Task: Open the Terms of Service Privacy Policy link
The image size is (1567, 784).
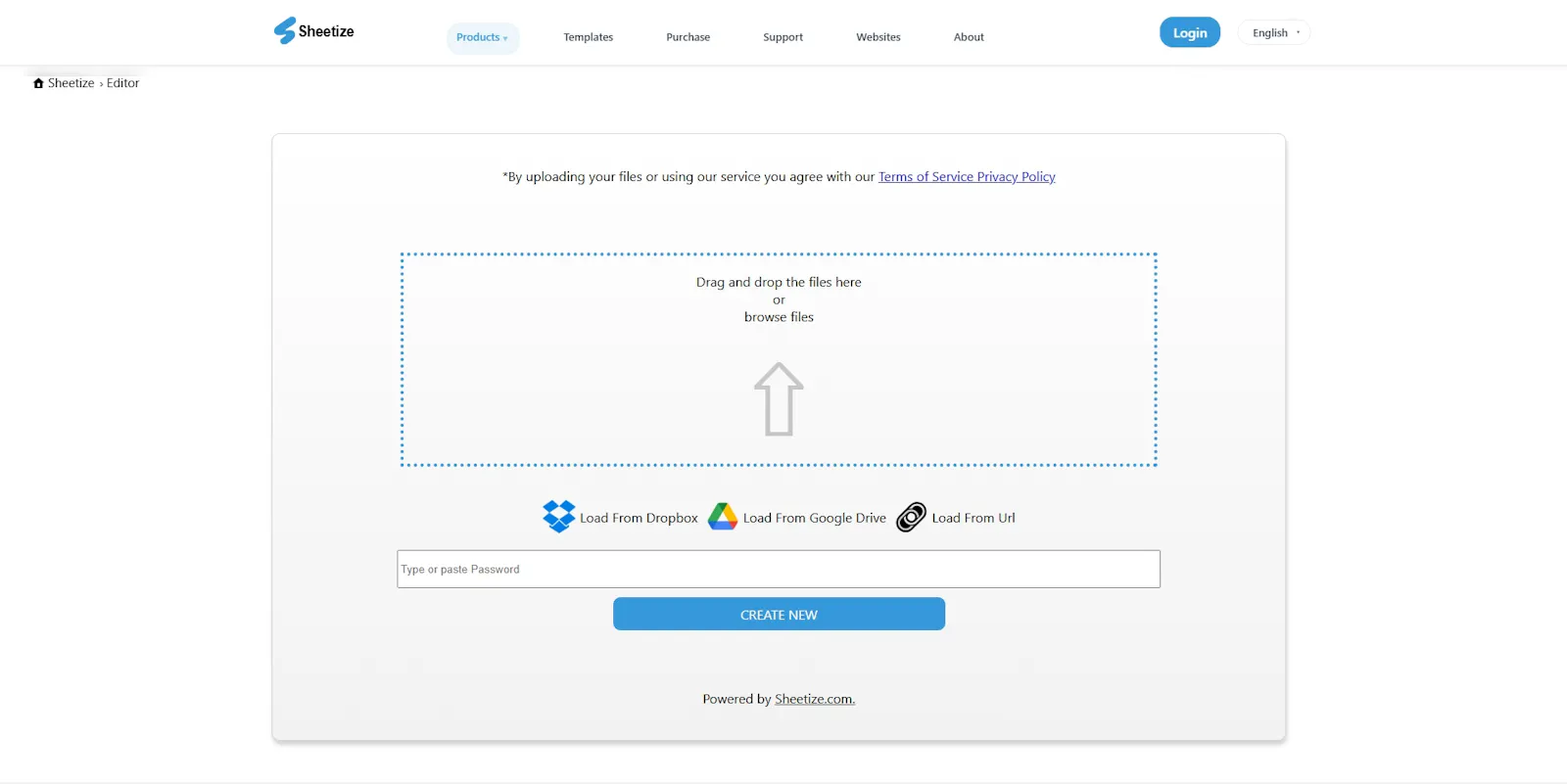Action: (967, 177)
